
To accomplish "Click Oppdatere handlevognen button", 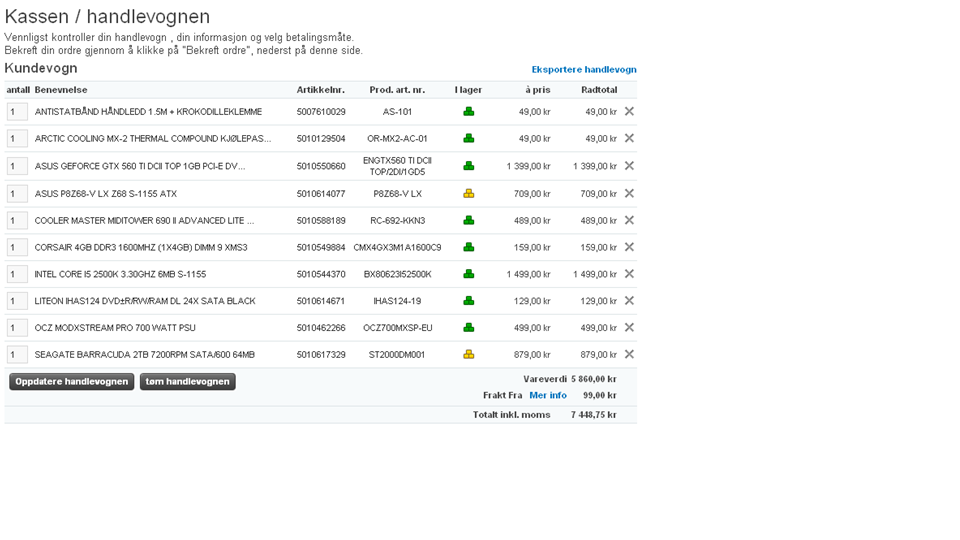I will click(x=72, y=381).
